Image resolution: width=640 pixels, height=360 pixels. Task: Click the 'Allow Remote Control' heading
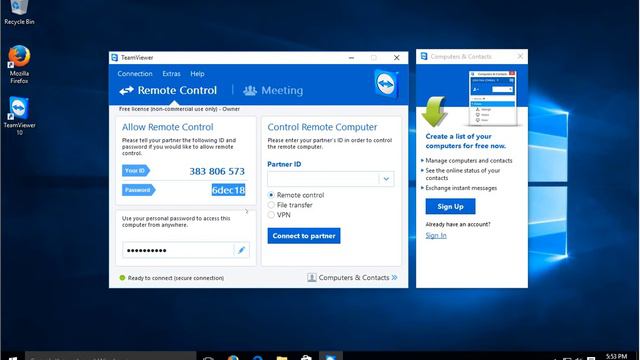168,127
